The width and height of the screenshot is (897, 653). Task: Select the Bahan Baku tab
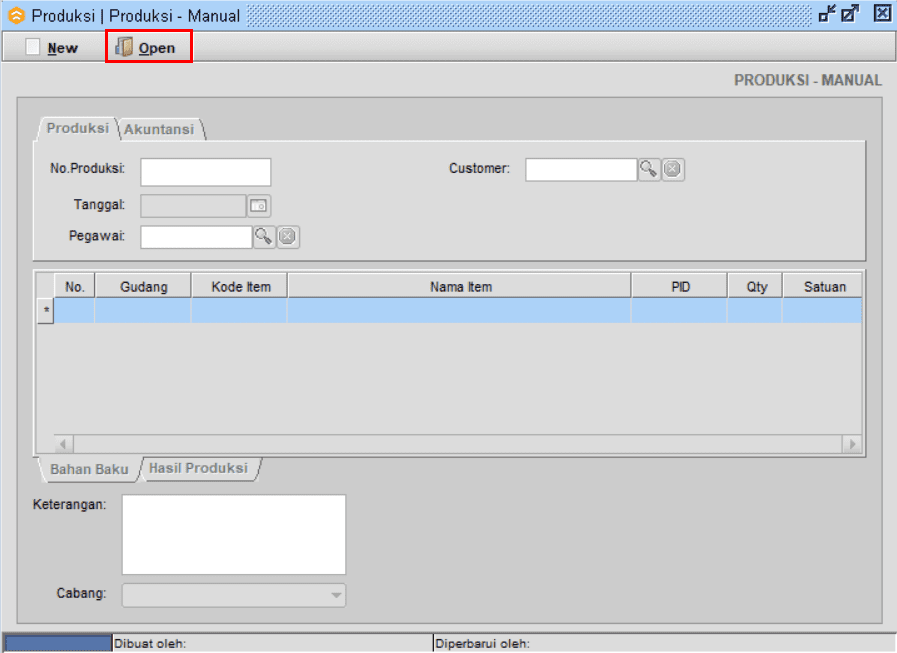click(89, 469)
